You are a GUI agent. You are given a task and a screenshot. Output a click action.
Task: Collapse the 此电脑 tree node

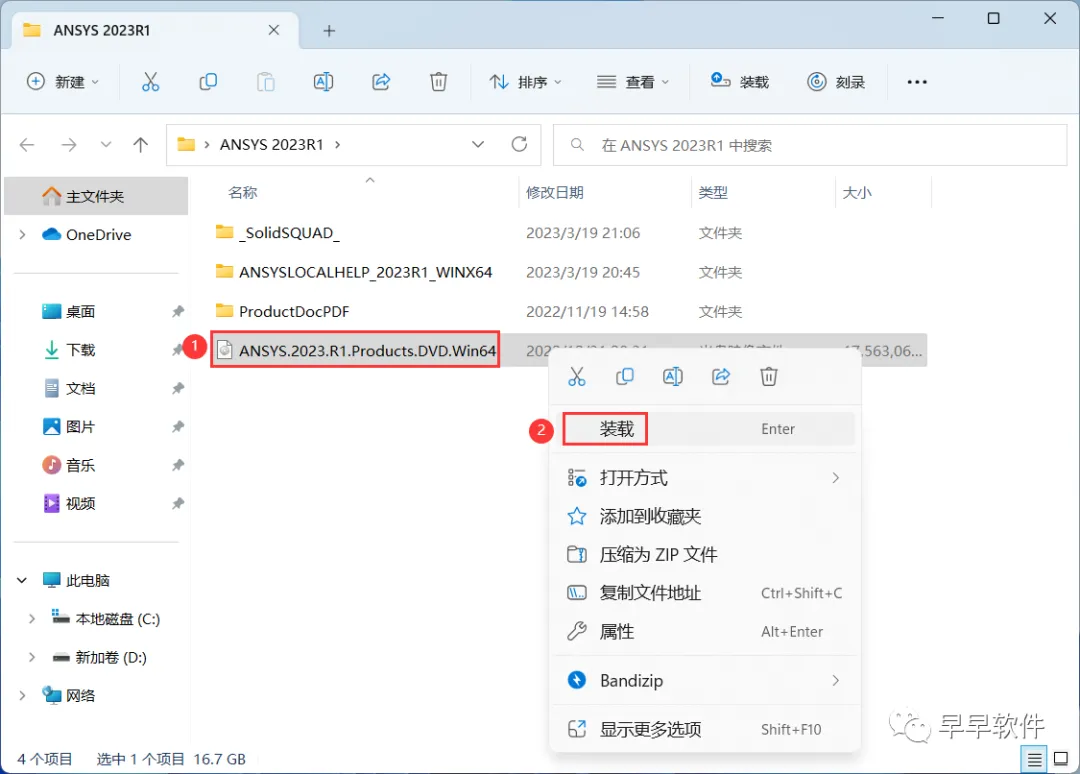[23, 580]
